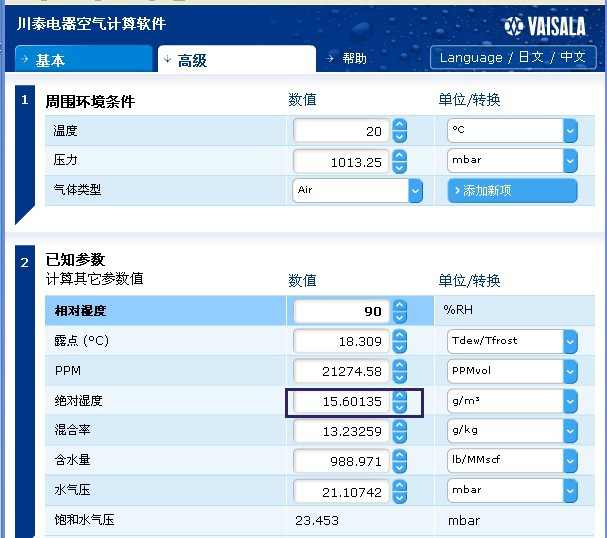Switch to the 高级 tab
Viewport: 607px width, 538px height.
pyautogui.click(x=235, y=59)
